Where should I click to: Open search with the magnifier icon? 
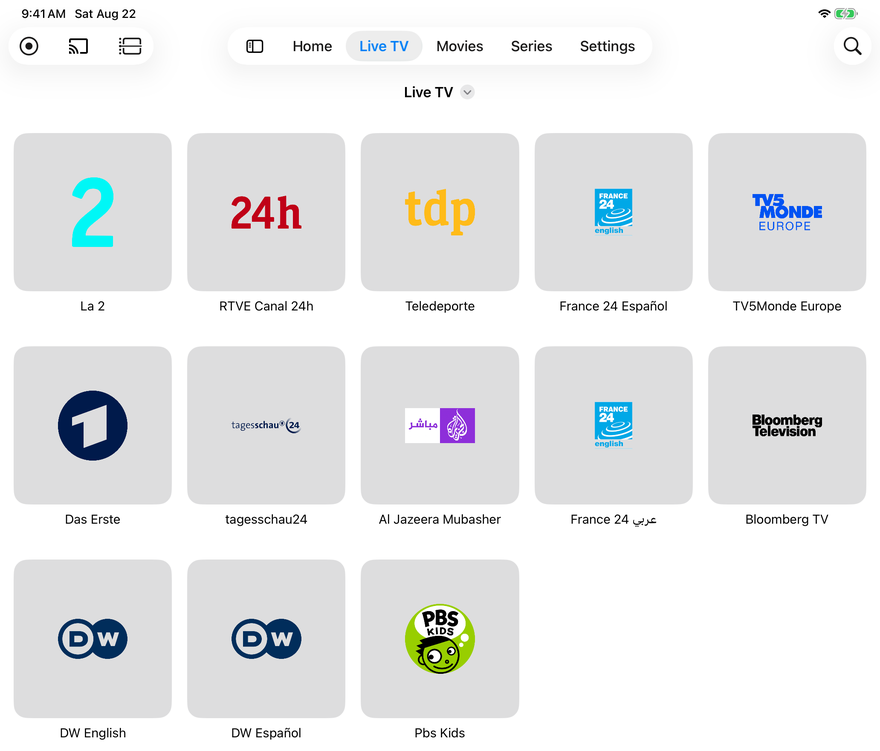(x=852, y=46)
